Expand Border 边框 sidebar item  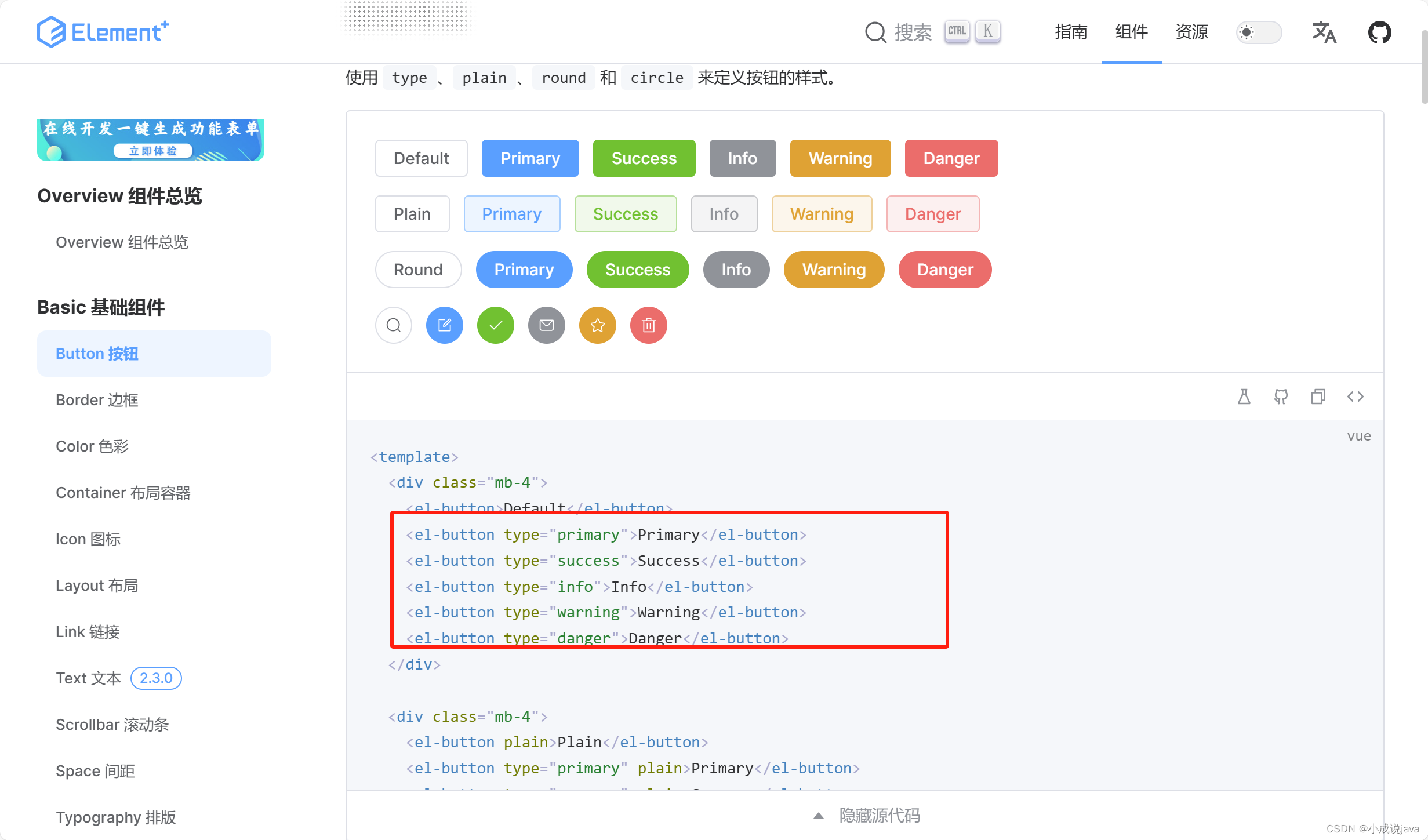97,400
